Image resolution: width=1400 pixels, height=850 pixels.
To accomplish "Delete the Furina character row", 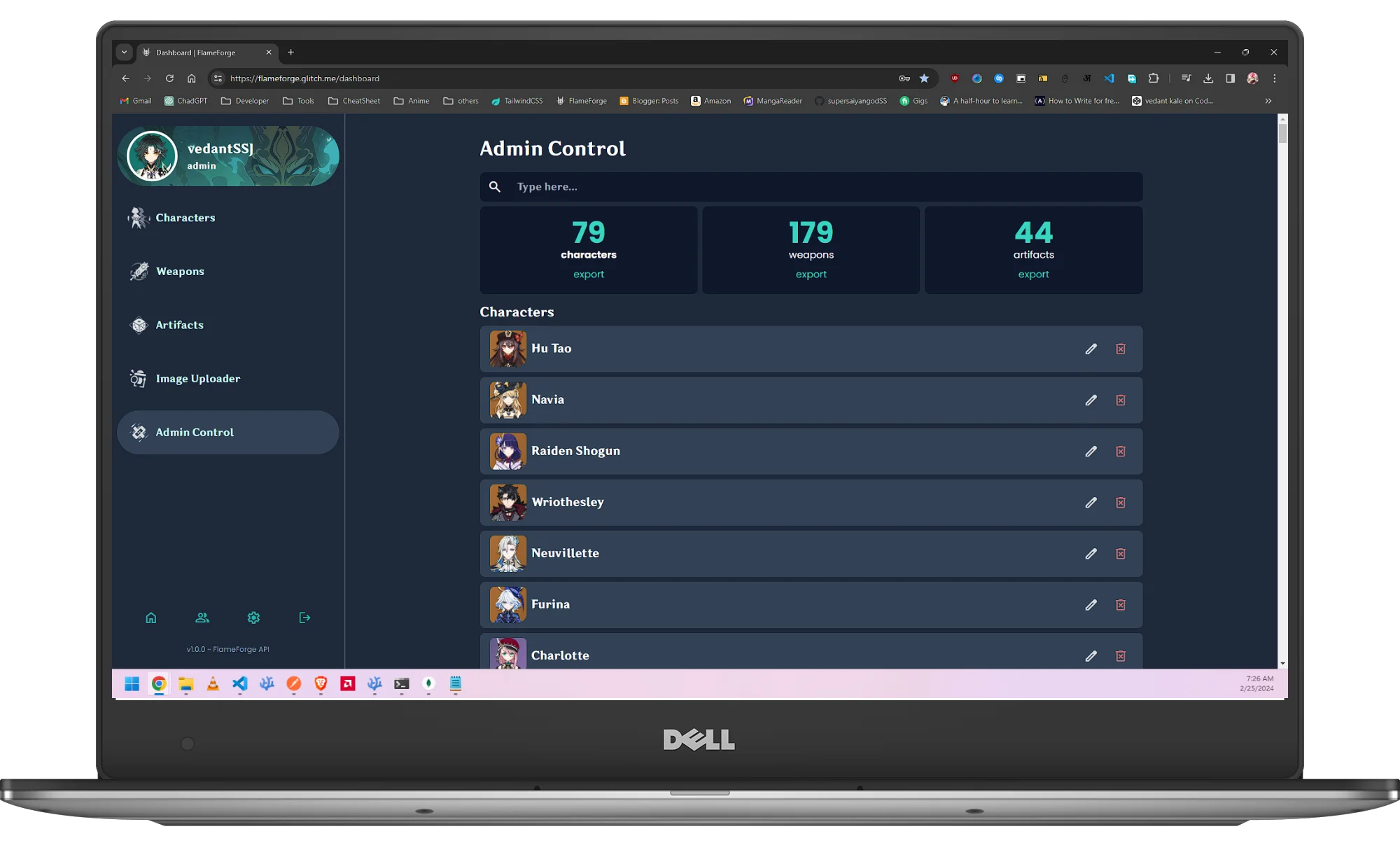I will point(1120,604).
